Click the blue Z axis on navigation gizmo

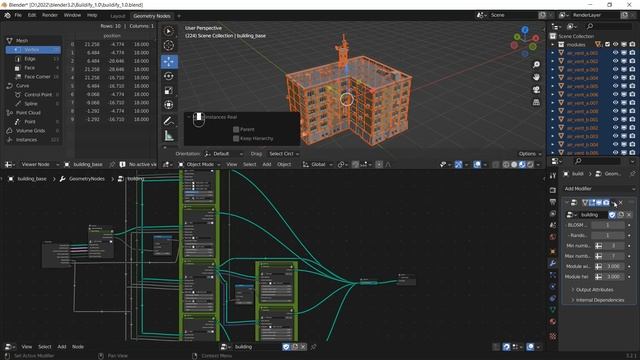pos(525,30)
